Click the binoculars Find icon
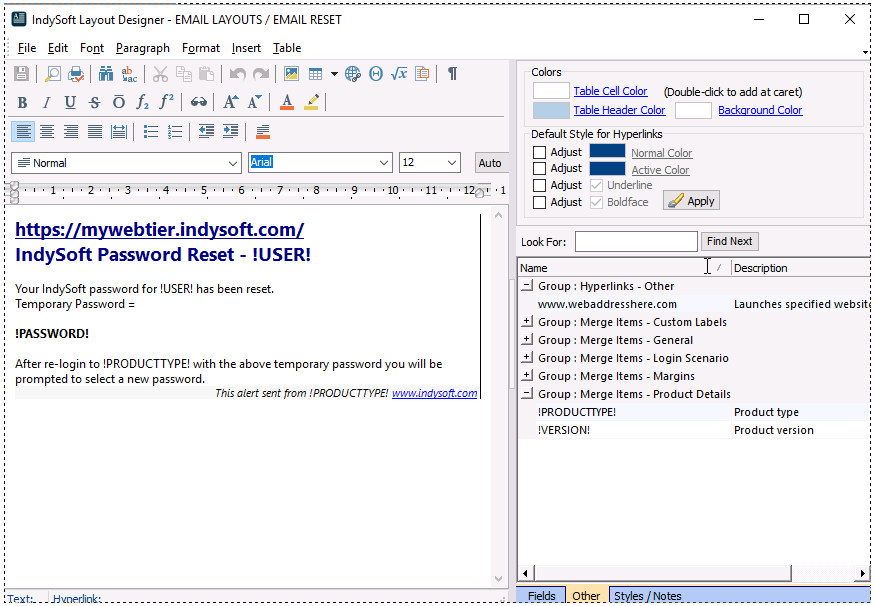The image size is (876, 606). click(105, 74)
